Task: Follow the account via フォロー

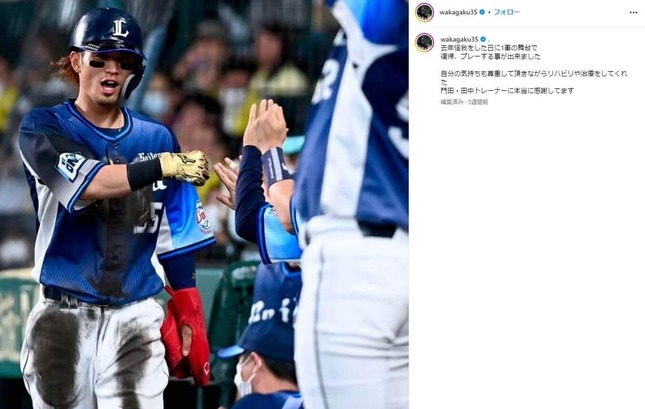Action: point(506,12)
